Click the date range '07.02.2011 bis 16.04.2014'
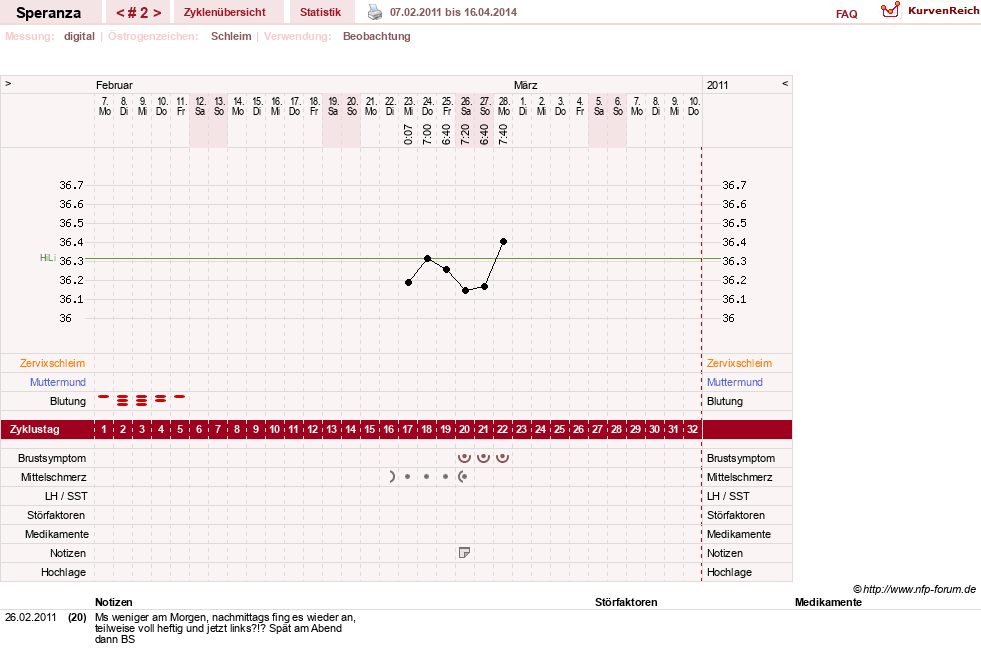 [x=454, y=12]
